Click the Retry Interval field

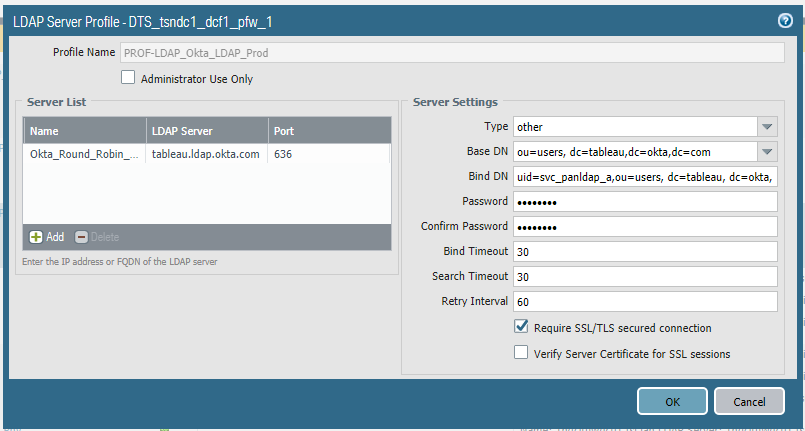click(645, 302)
